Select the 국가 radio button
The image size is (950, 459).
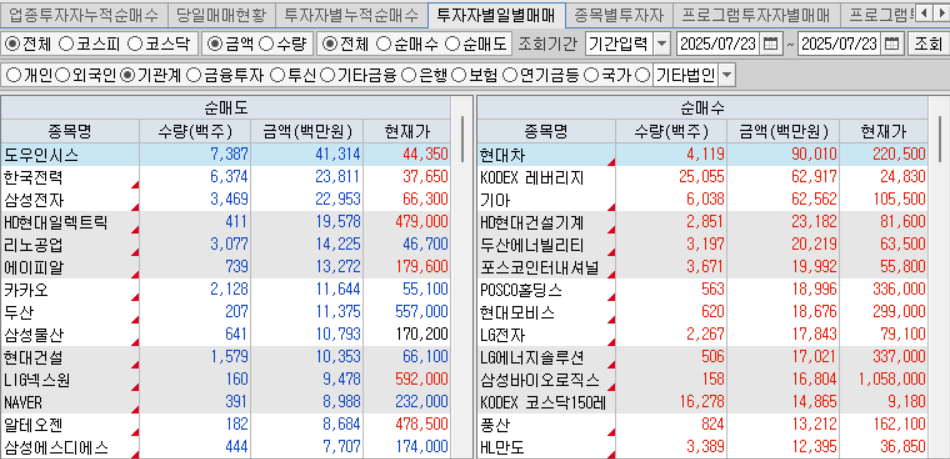click(x=609, y=75)
